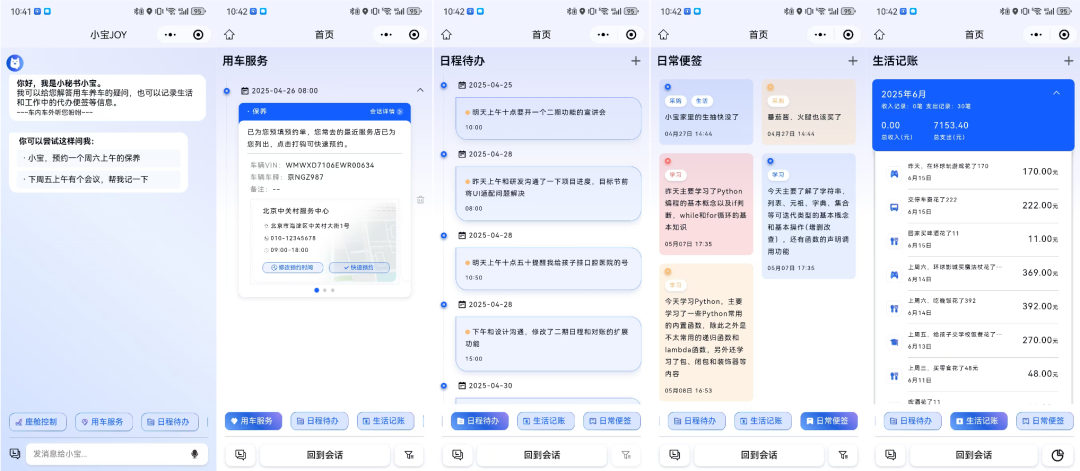This screenshot has width=1080, height=471.
Task: Click the highlighted 日常便签 tab
Action: pyautogui.click(x=826, y=422)
